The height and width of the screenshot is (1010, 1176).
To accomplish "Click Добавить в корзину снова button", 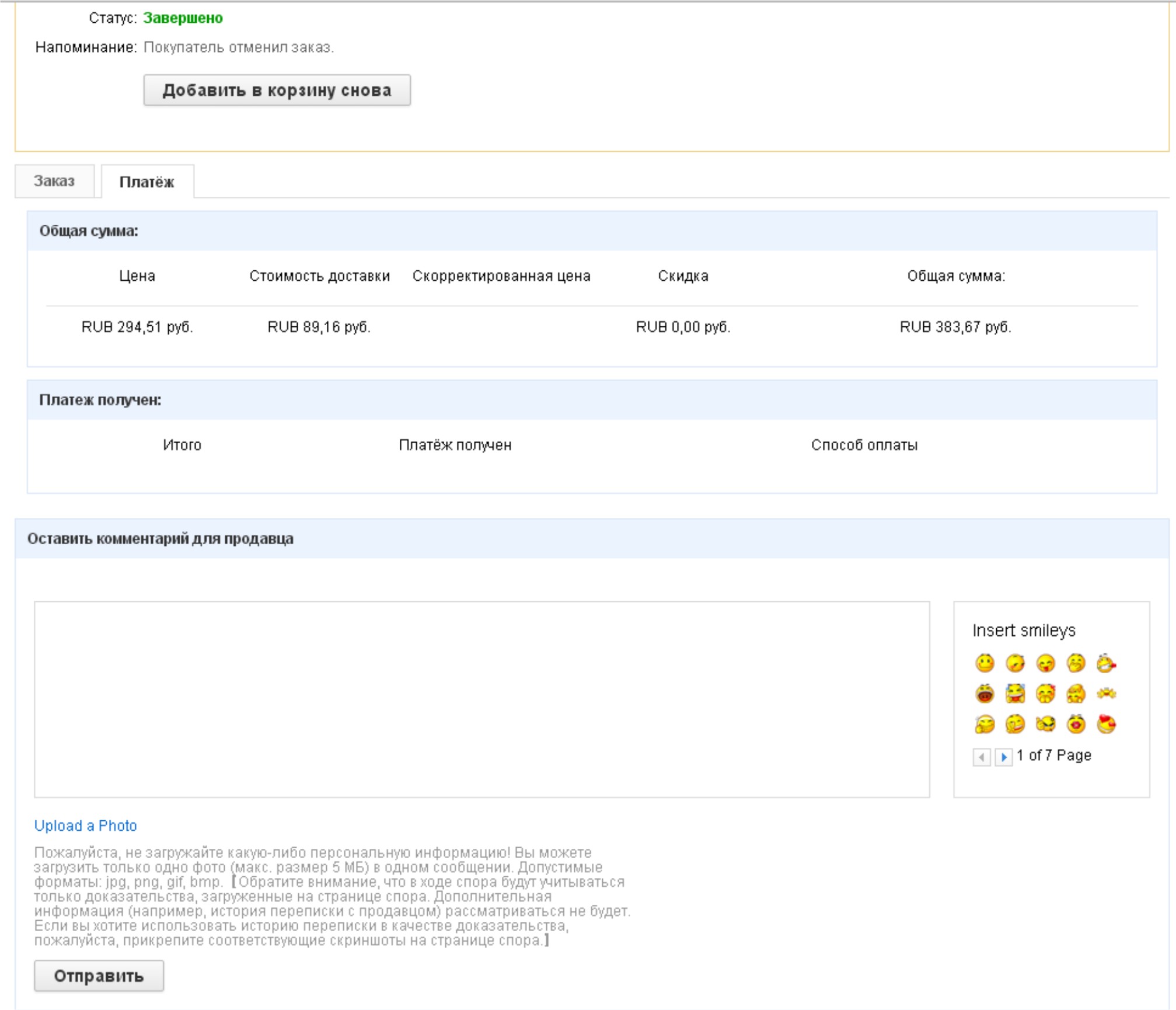I will [x=277, y=90].
